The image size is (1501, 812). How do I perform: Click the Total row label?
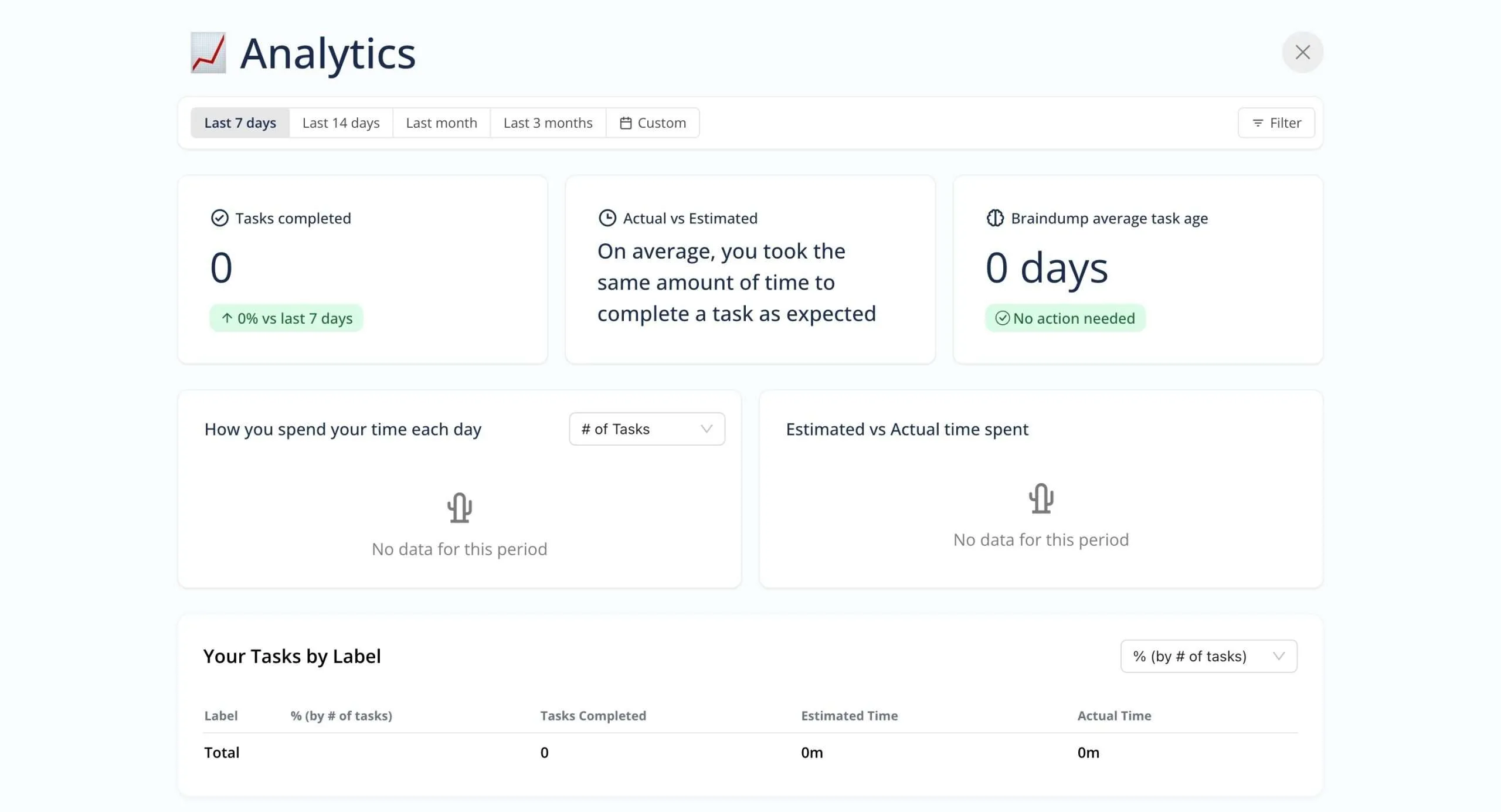coord(222,752)
